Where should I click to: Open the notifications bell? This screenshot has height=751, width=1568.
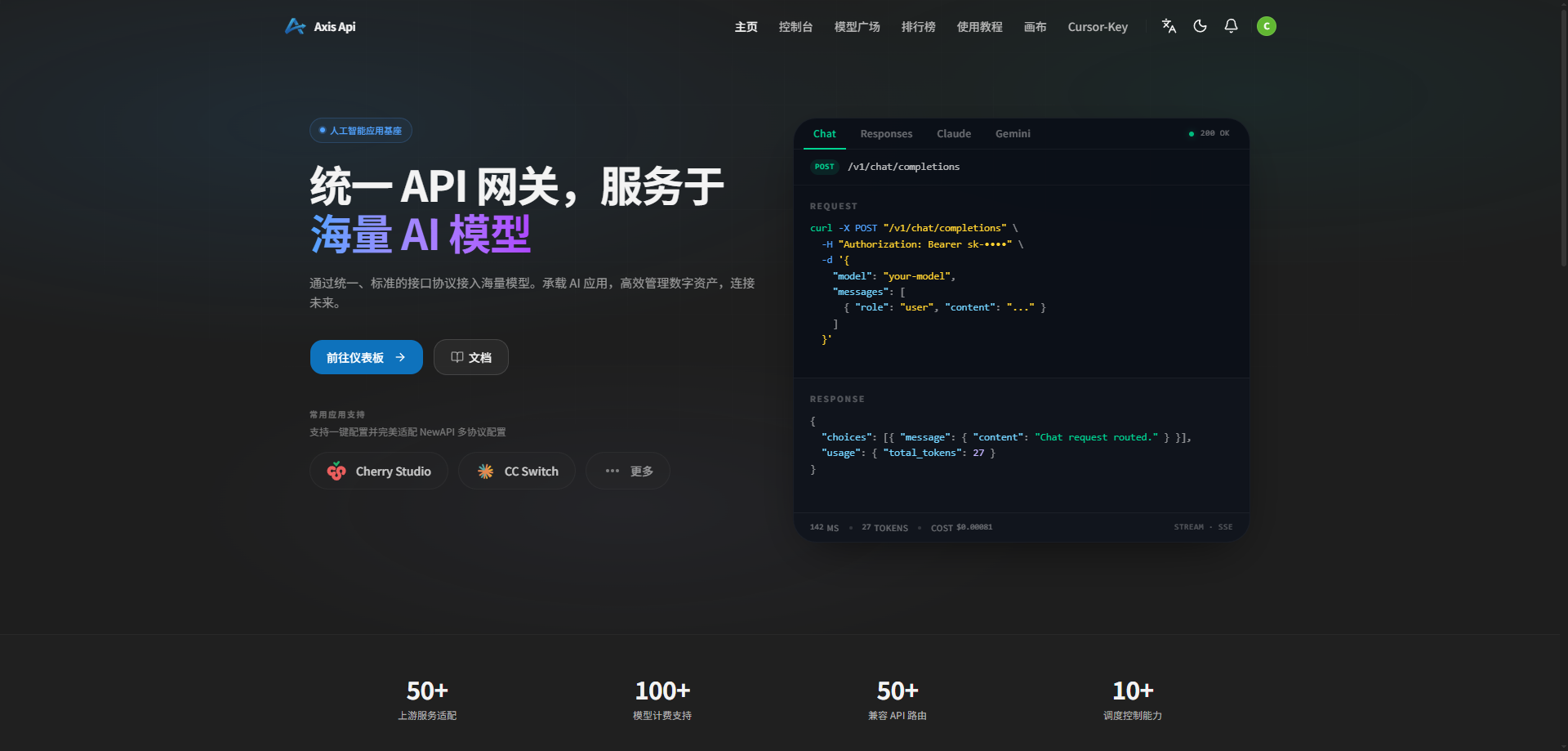1231,26
